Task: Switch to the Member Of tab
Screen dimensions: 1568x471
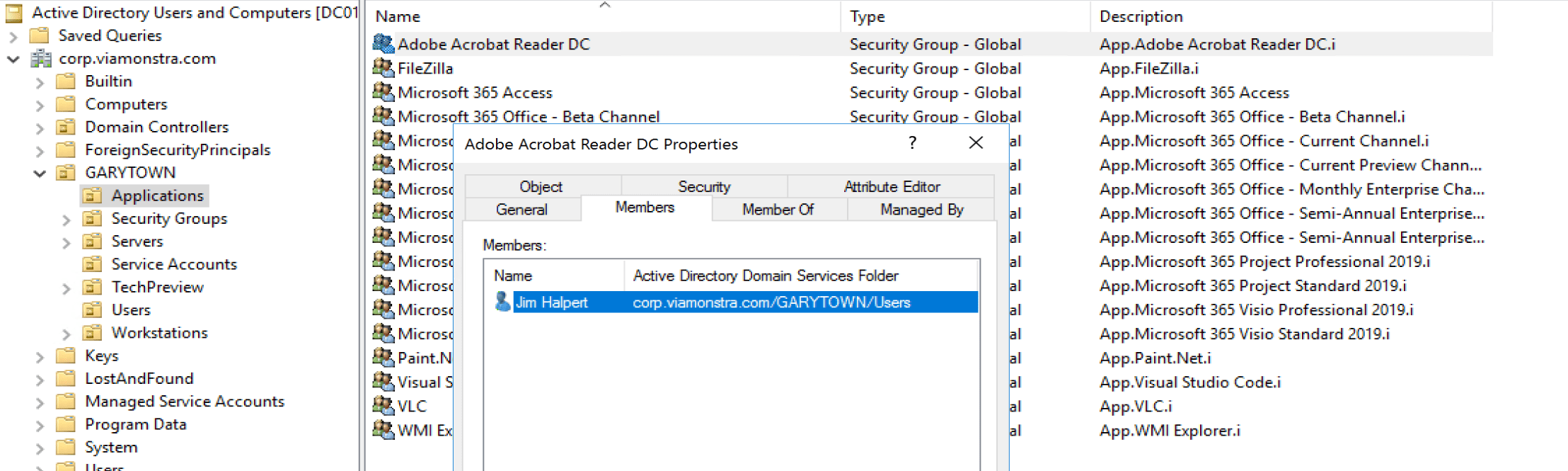Action: coord(778,210)
